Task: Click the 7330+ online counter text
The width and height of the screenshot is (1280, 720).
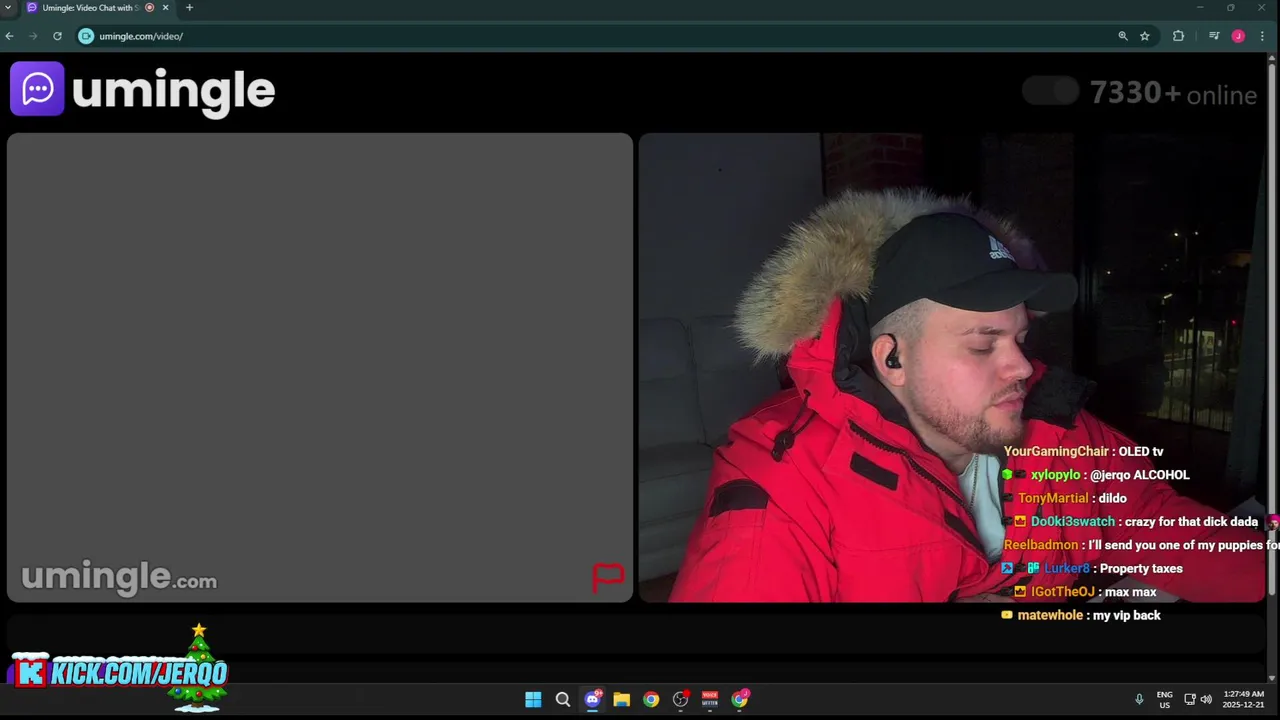Action: (1173, 94)
